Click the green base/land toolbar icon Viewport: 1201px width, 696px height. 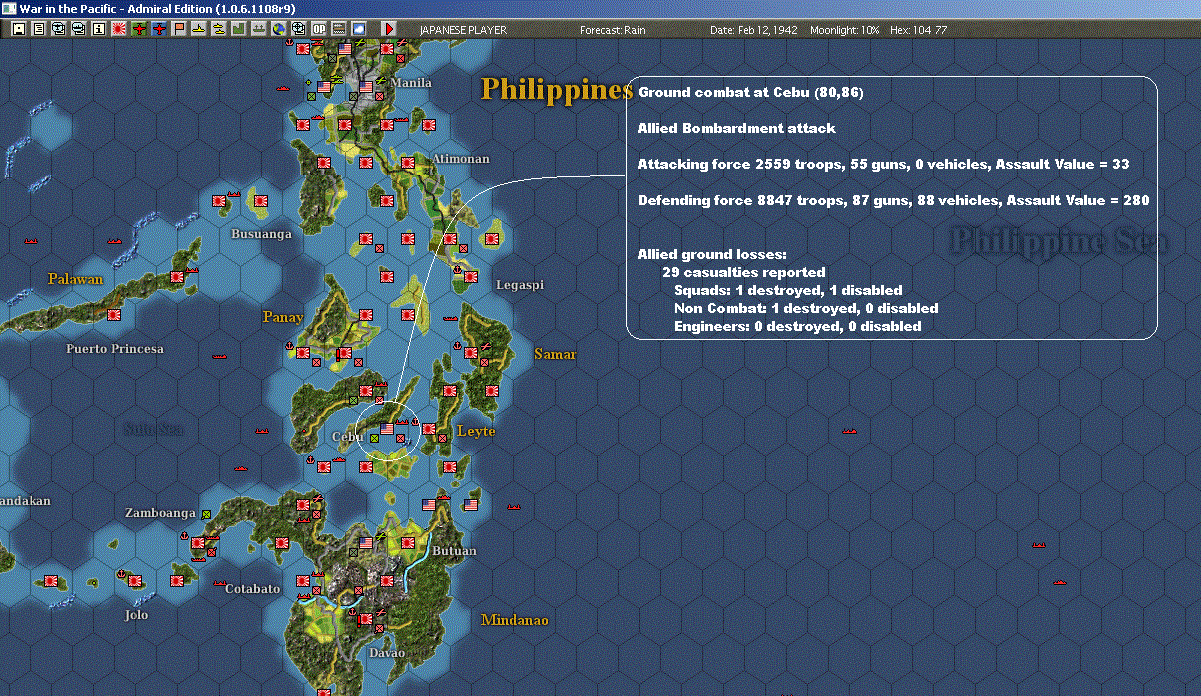coord(239,29)
